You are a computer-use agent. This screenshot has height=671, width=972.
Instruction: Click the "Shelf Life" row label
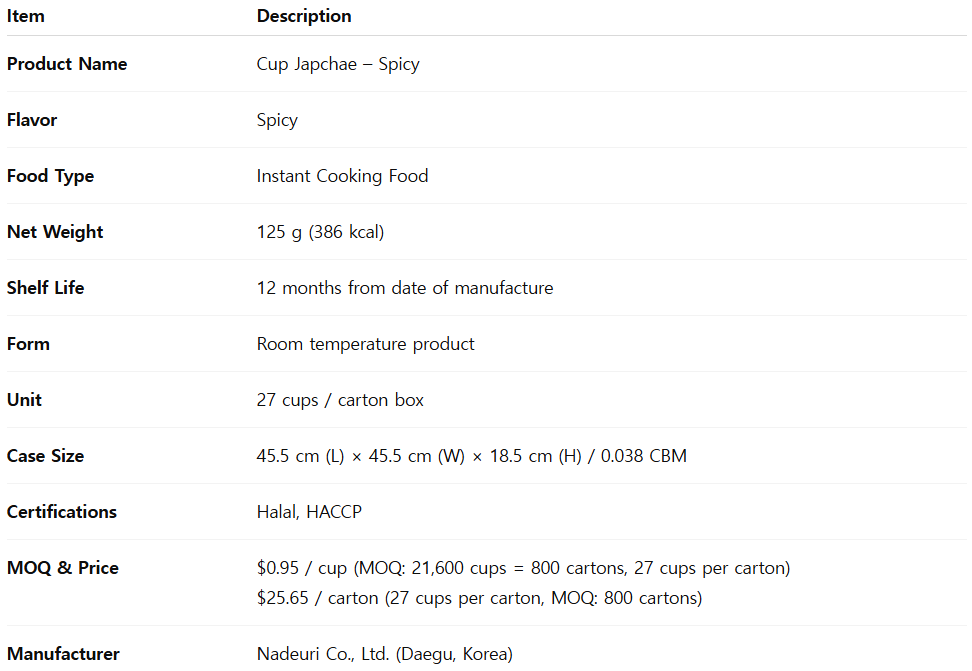46,288
